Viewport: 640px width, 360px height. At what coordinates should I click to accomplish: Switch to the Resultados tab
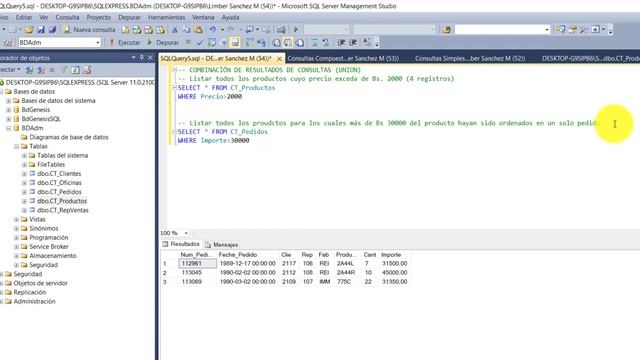click(181, 244)
